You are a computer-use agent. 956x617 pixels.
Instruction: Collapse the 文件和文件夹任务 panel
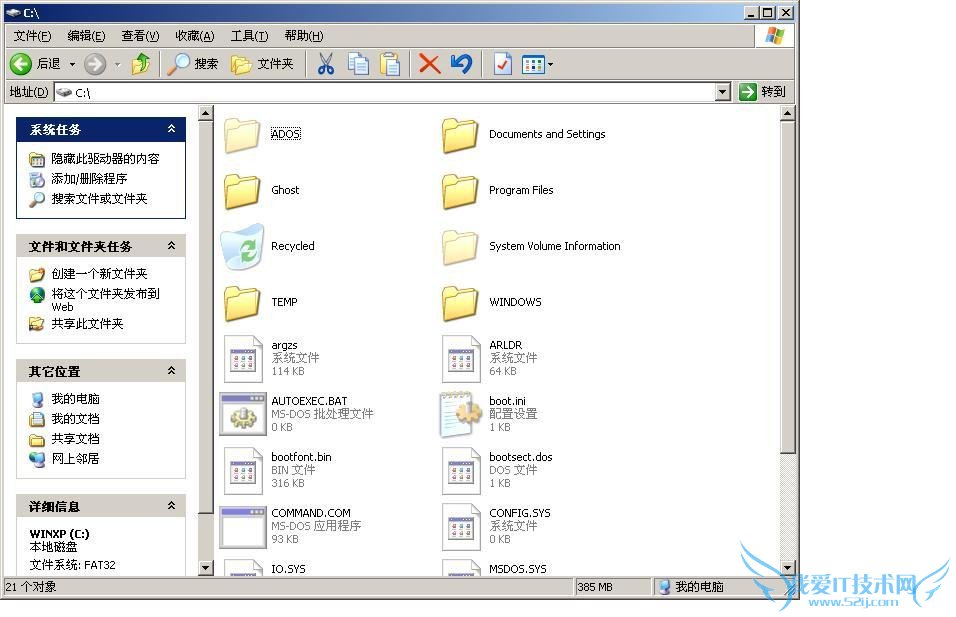171,246
